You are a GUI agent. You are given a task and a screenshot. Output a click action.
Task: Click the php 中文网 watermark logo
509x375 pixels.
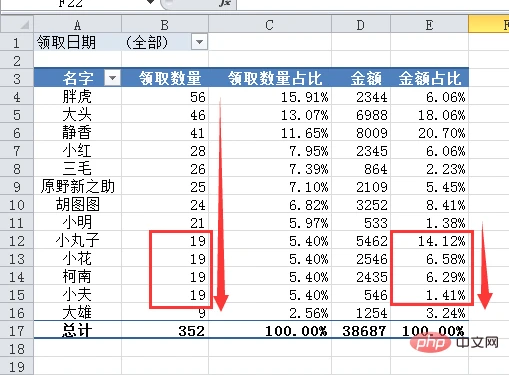455,343
